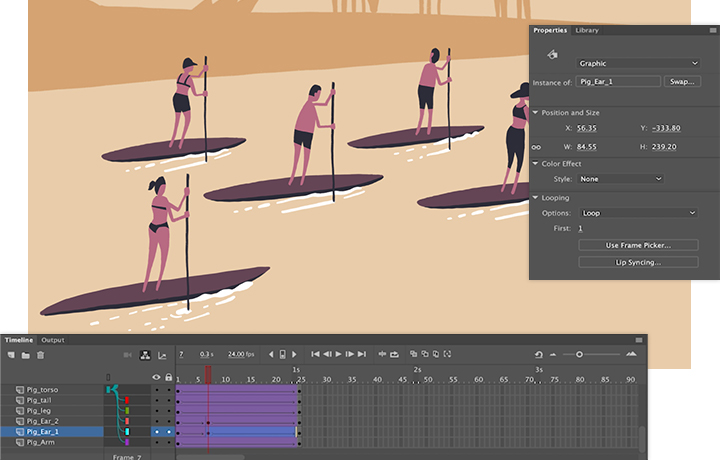This screenshot has height=460, width=720.
Task: Toggle lock dot for Pig_torso layer
Action: tap(168, 388)
